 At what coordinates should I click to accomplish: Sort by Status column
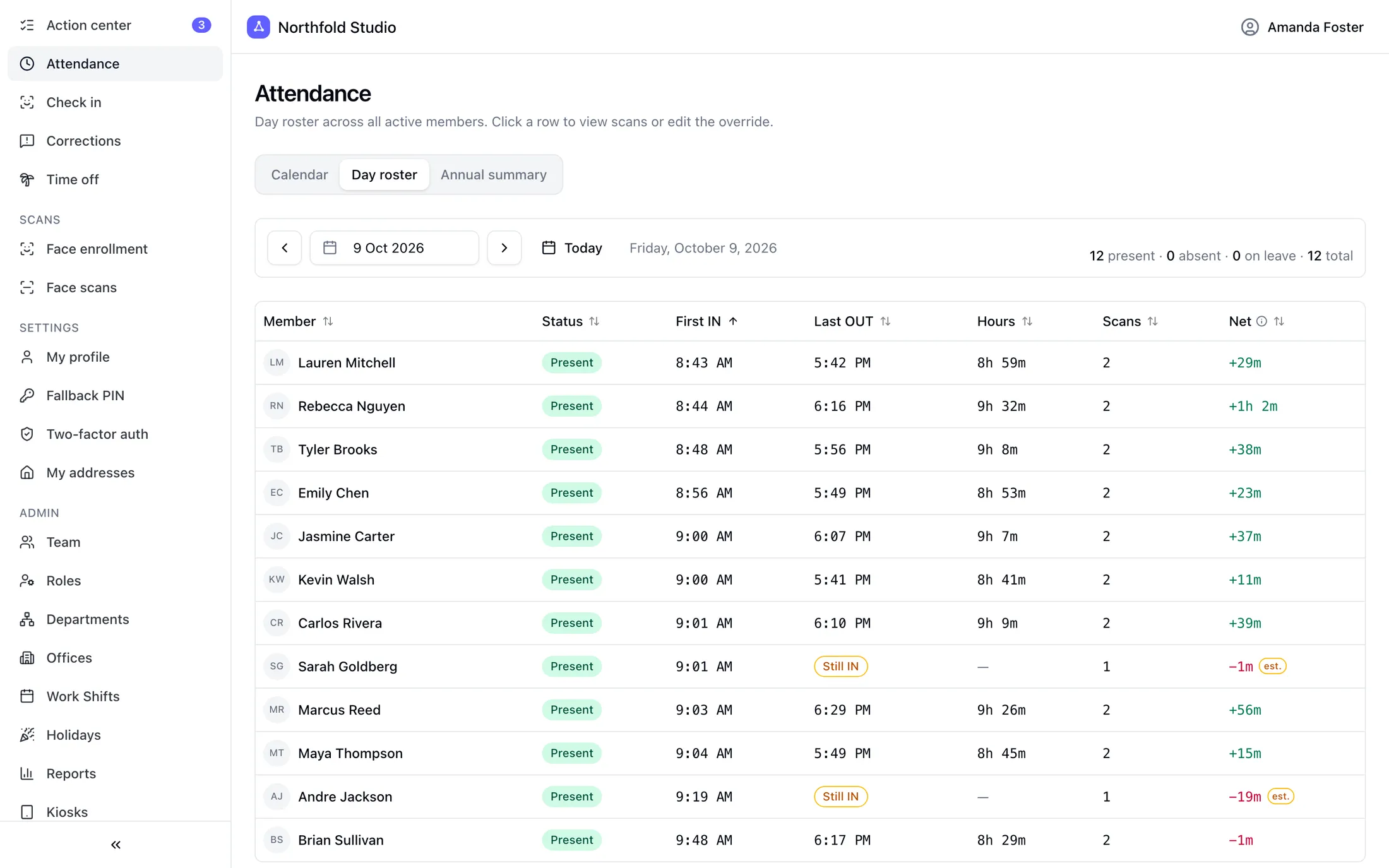pos(570,321)
